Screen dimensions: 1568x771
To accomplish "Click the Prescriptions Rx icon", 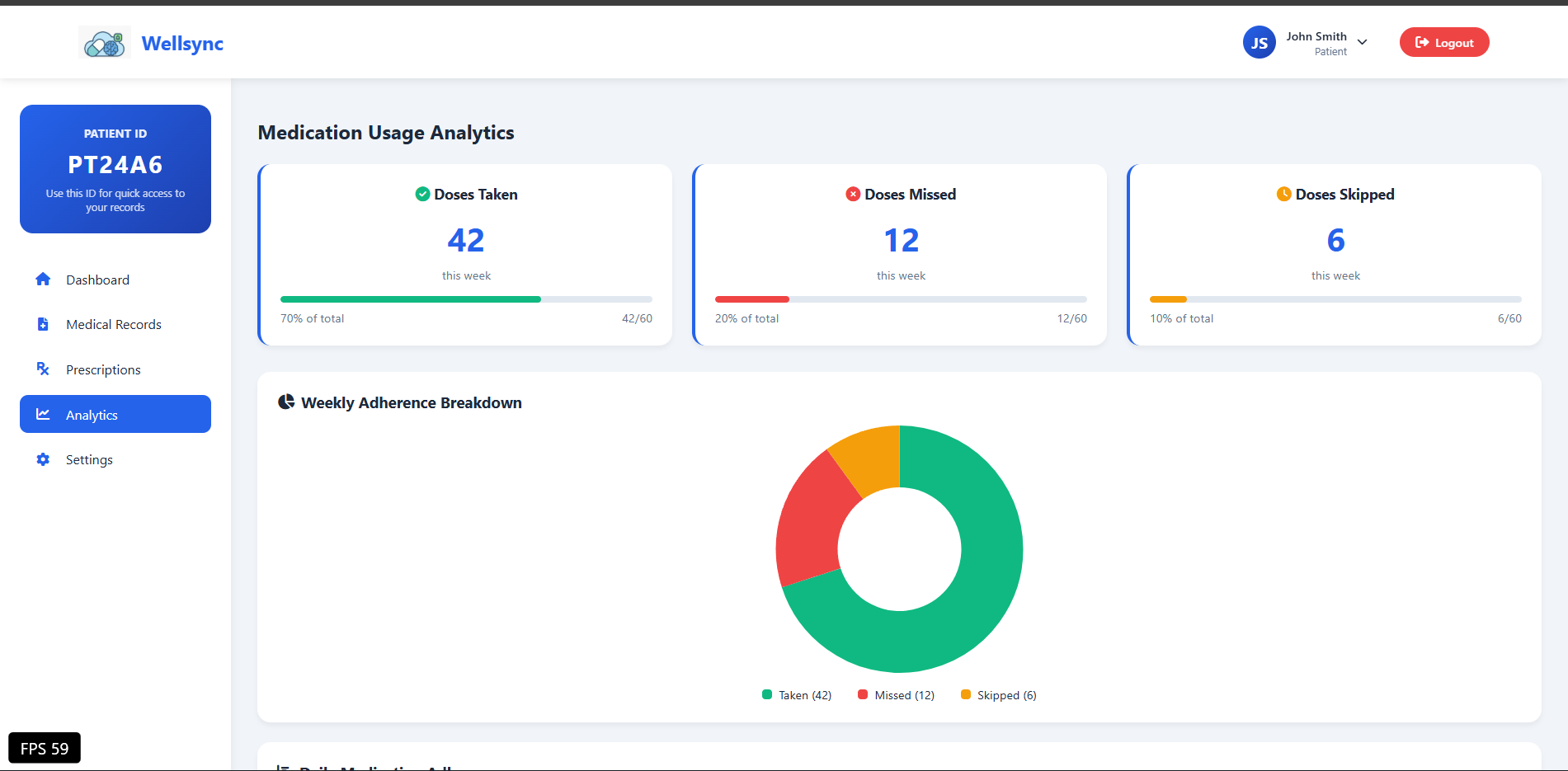I will (43, 369).
